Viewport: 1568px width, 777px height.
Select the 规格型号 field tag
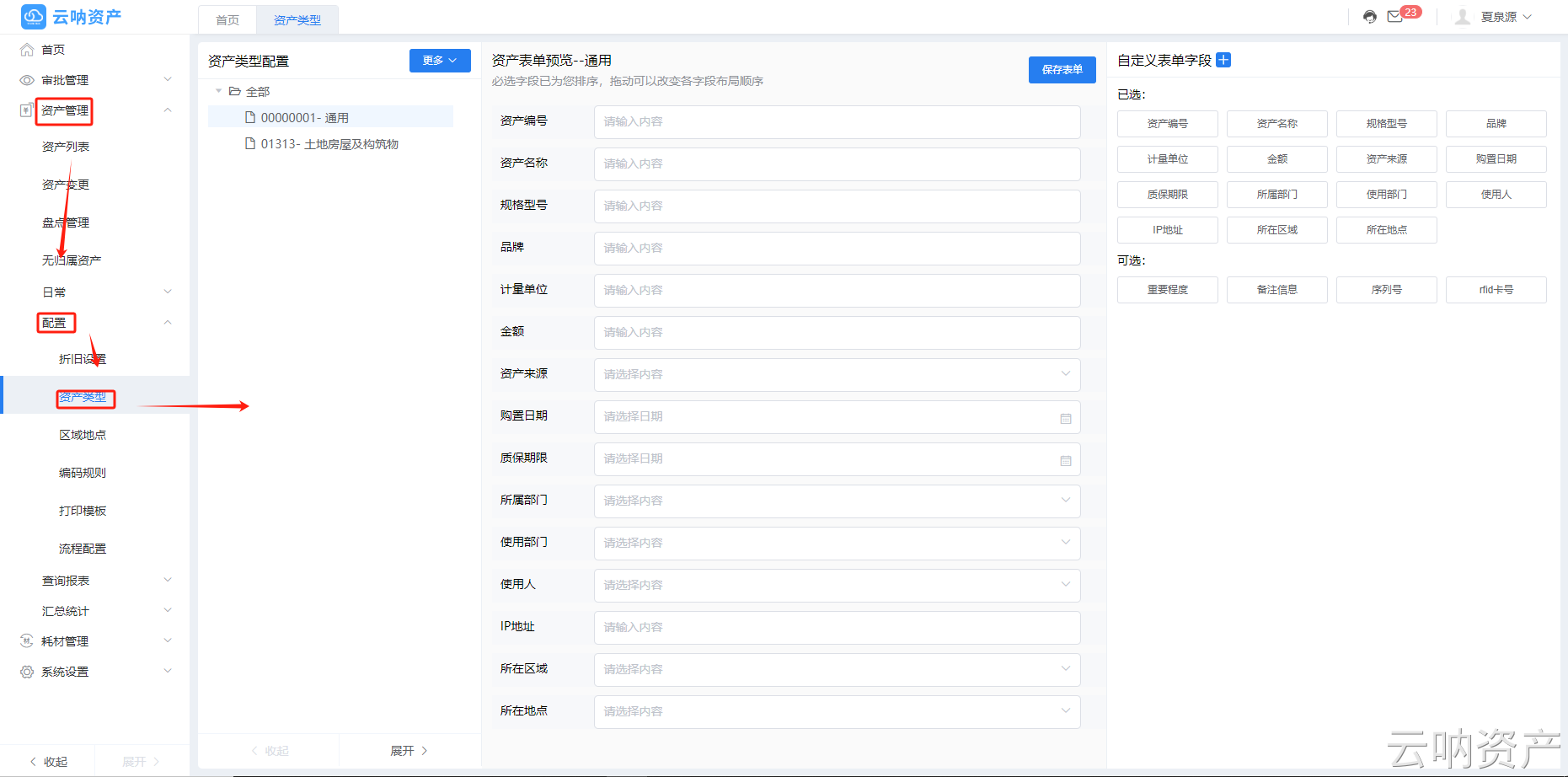1387,124
